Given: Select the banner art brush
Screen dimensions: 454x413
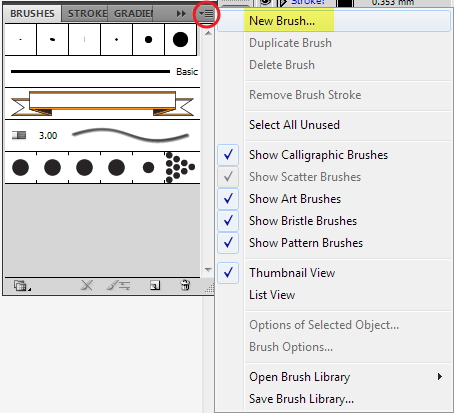Looking at the screenshot, I should (102, 103).
